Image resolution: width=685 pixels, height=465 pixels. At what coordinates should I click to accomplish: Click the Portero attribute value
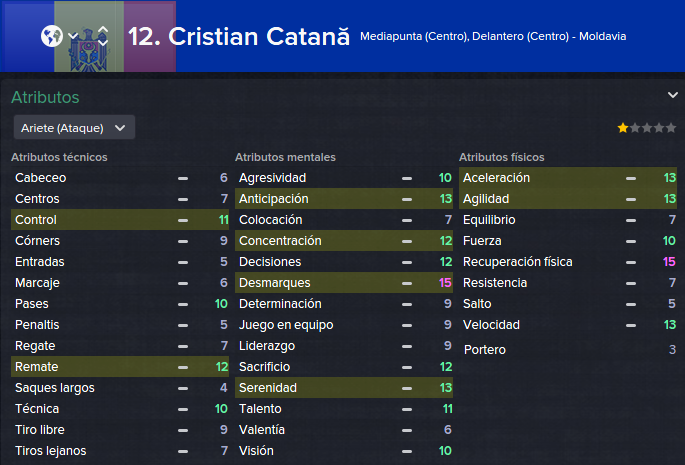(672, 350)
